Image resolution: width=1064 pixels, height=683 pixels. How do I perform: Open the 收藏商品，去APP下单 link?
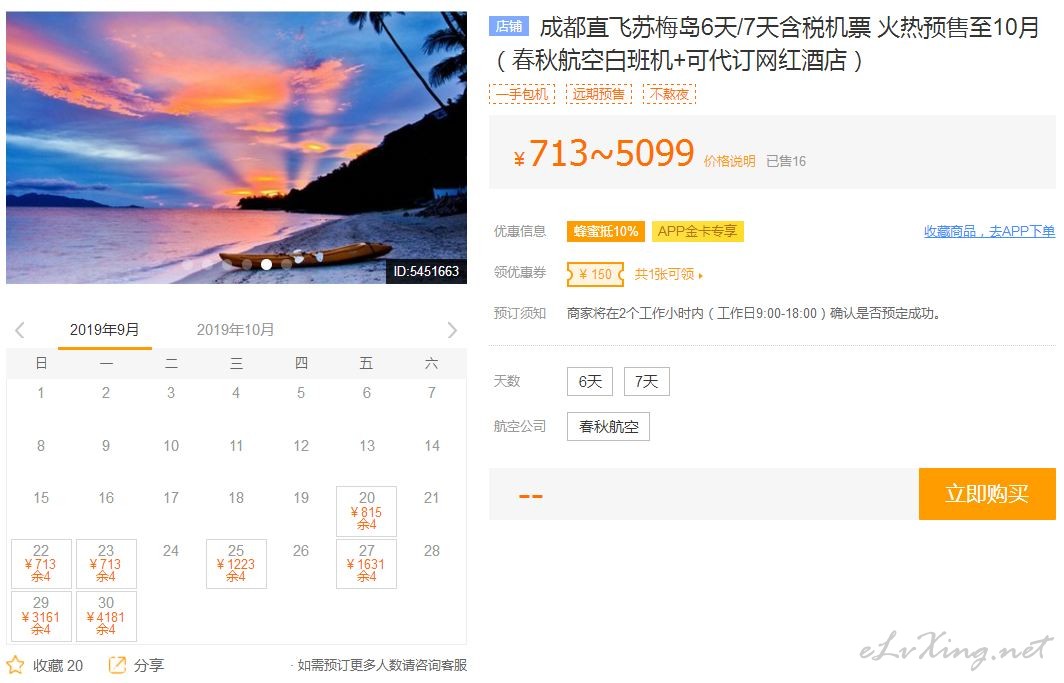pos(989,231)
